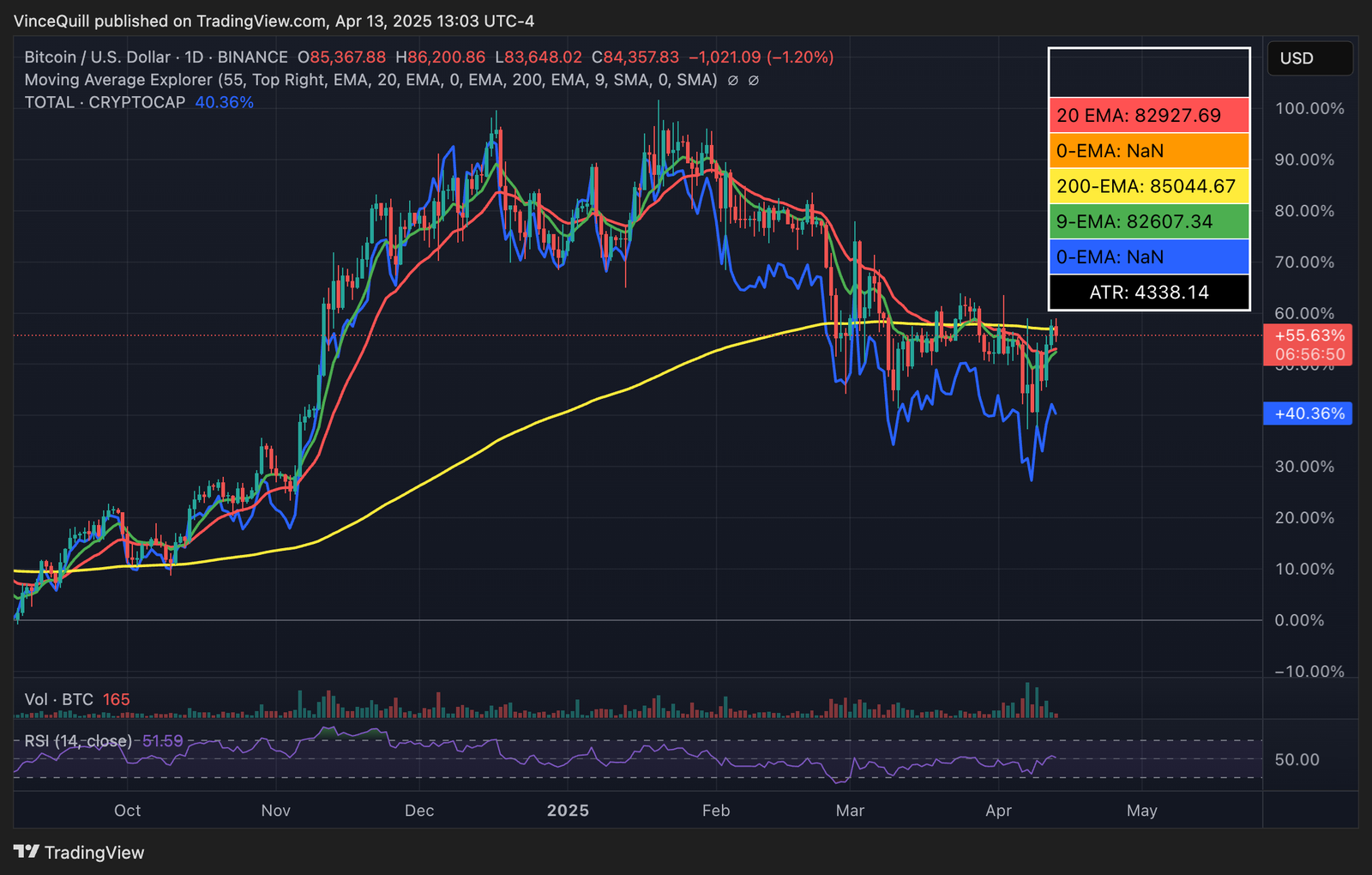Select the Vol · BTC volume indicator label

(x=57, y=699)
